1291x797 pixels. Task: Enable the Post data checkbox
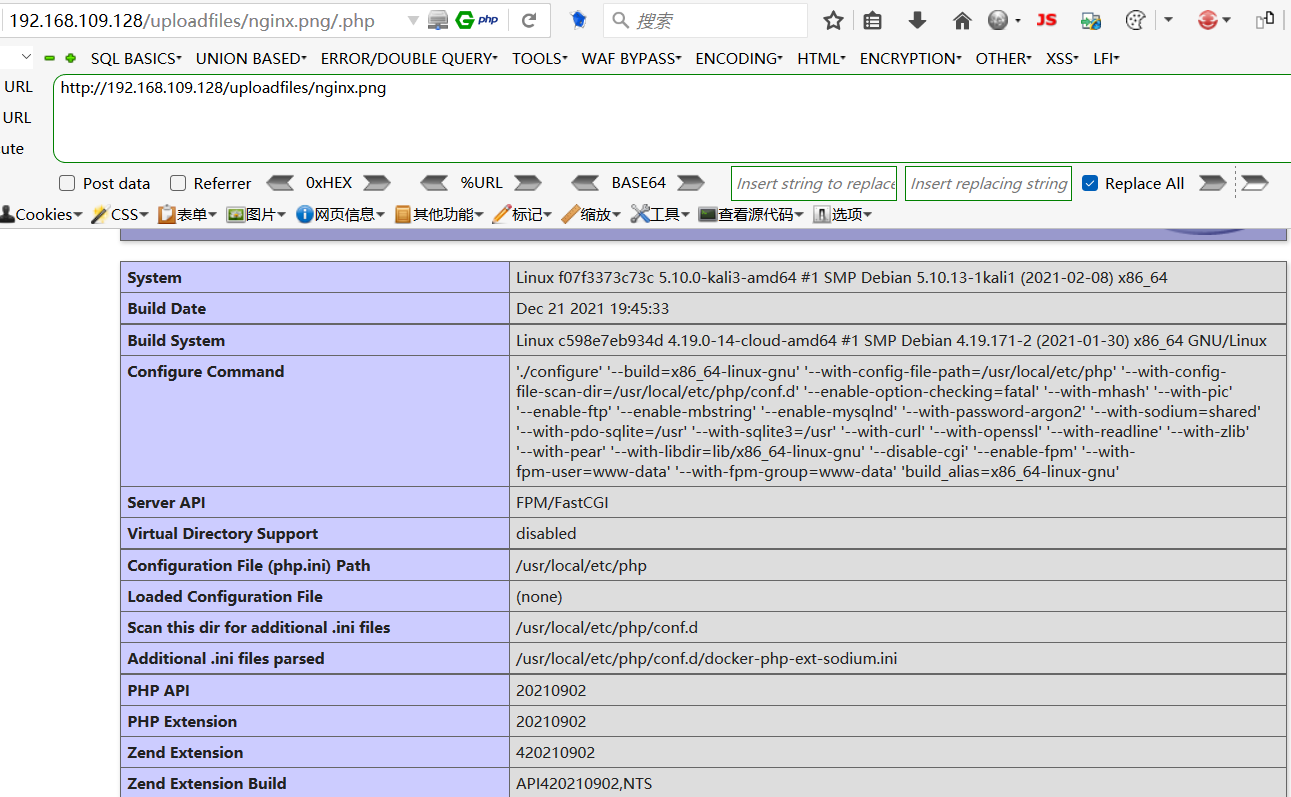(67, 183)
